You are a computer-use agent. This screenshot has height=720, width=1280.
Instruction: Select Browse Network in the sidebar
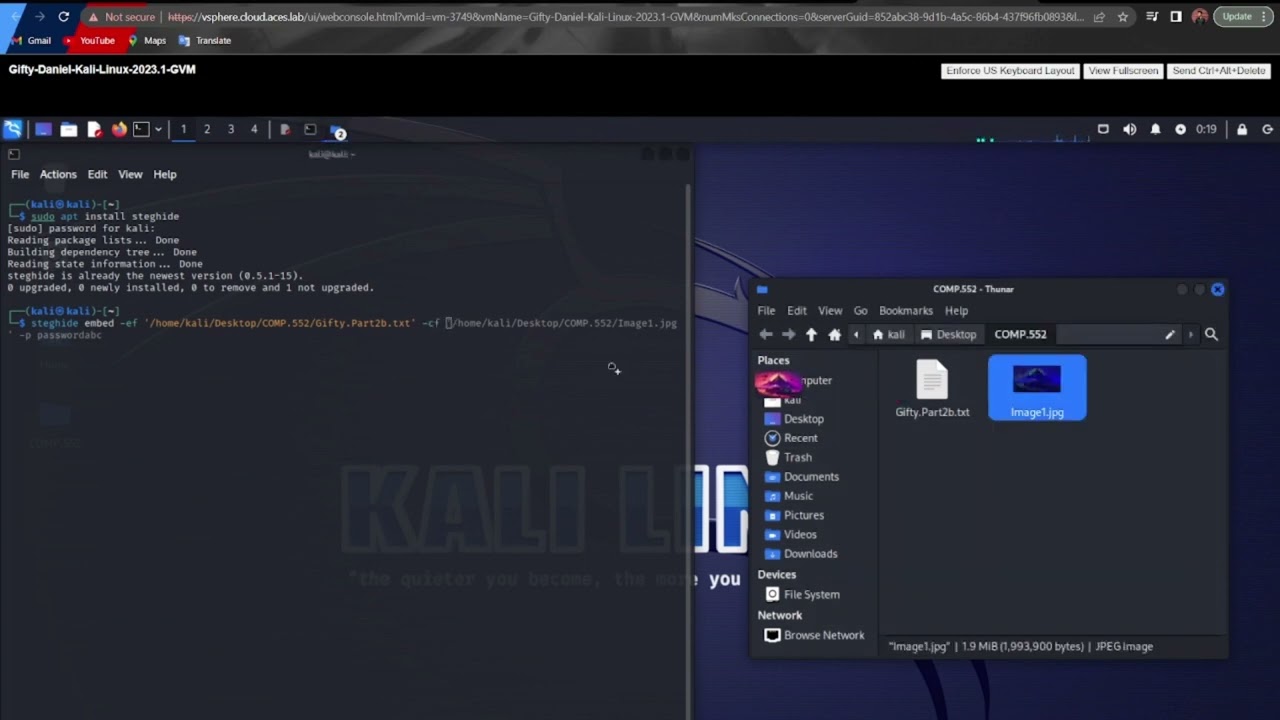(823, 635)
